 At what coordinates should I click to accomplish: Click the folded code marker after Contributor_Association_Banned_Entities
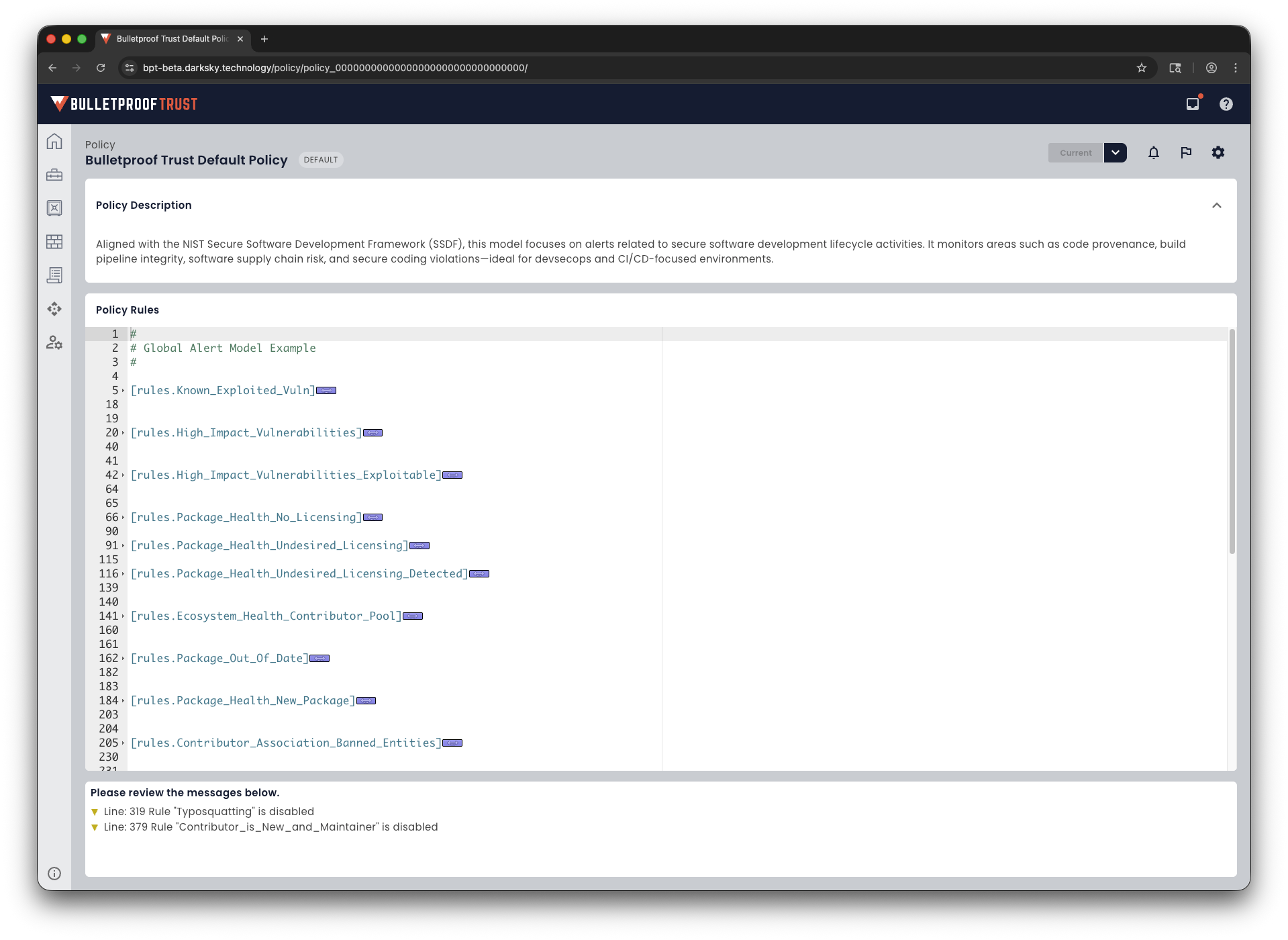(x=452, y=743)
